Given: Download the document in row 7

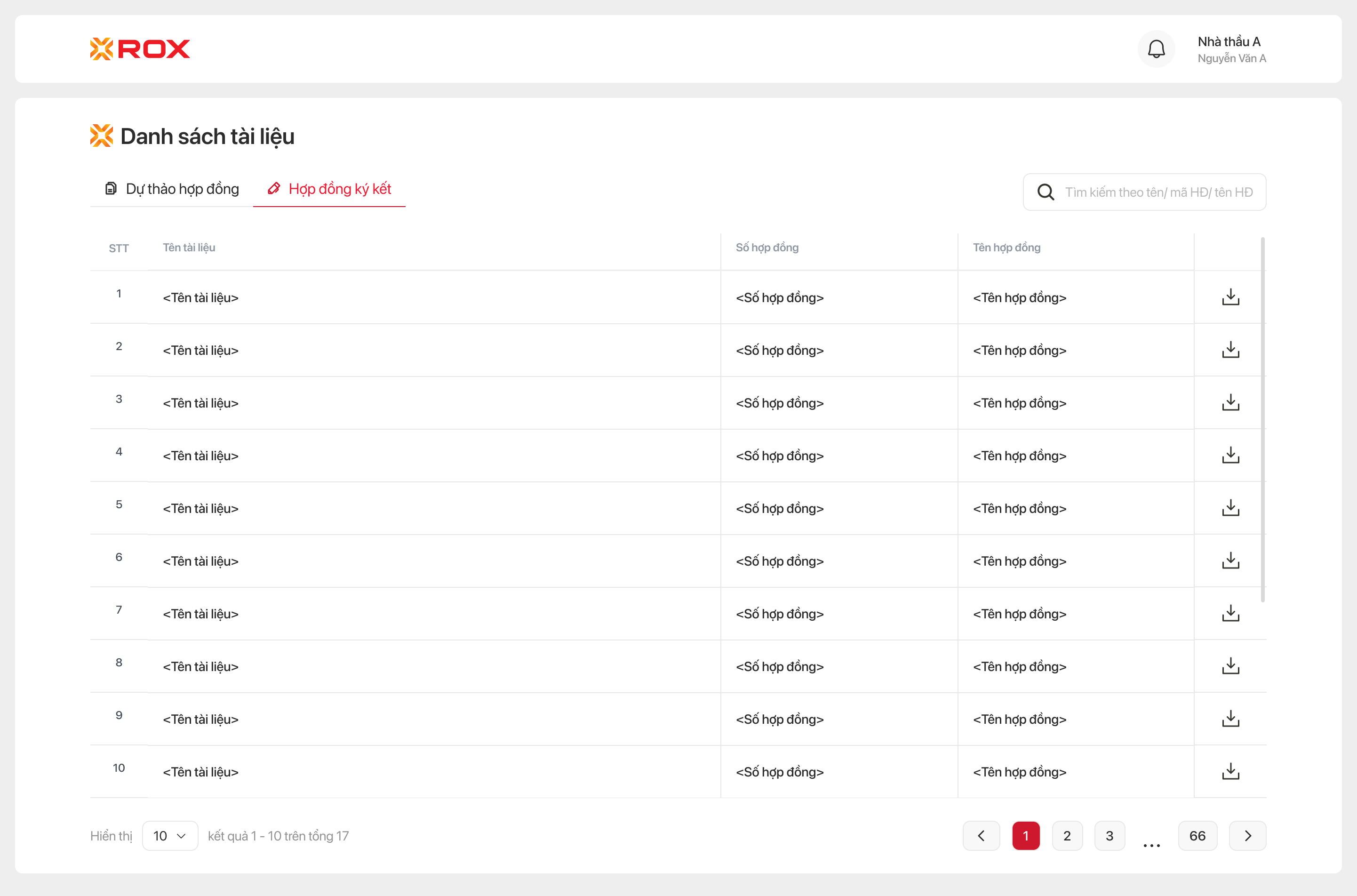Looking at the screenshot, I should coord(1230,614).
